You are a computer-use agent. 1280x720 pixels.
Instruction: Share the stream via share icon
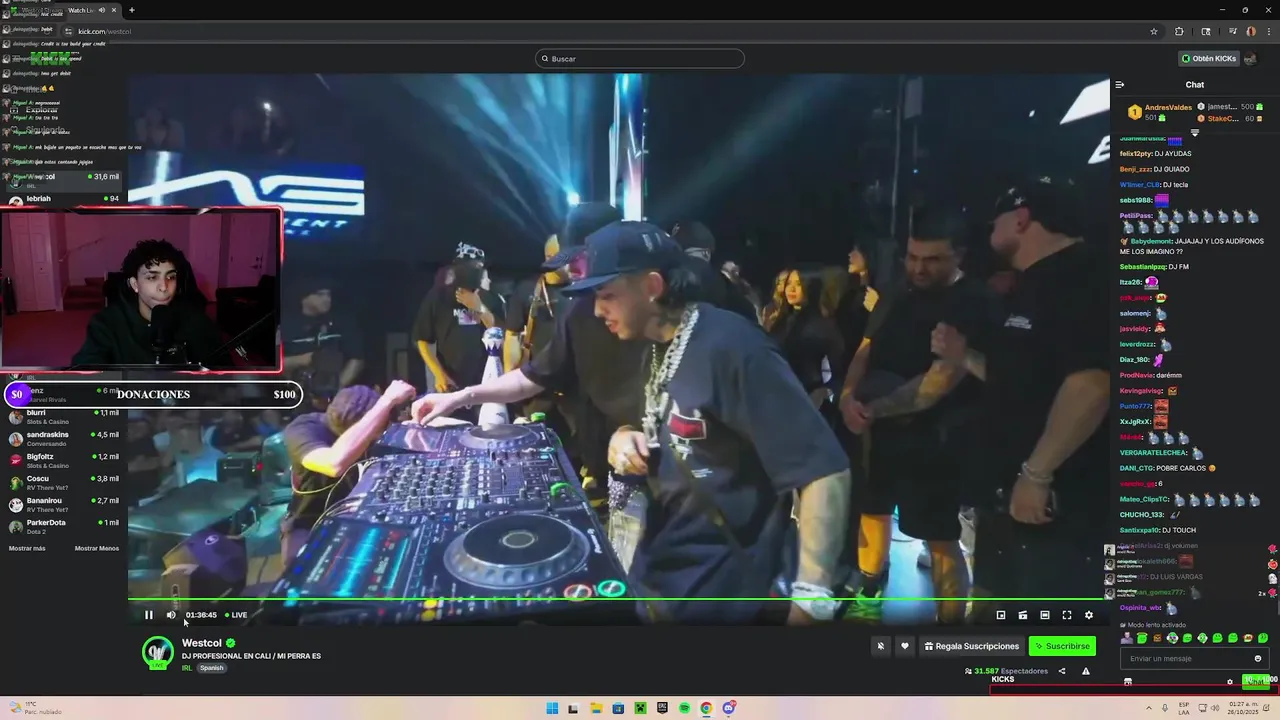(1062, 671)
